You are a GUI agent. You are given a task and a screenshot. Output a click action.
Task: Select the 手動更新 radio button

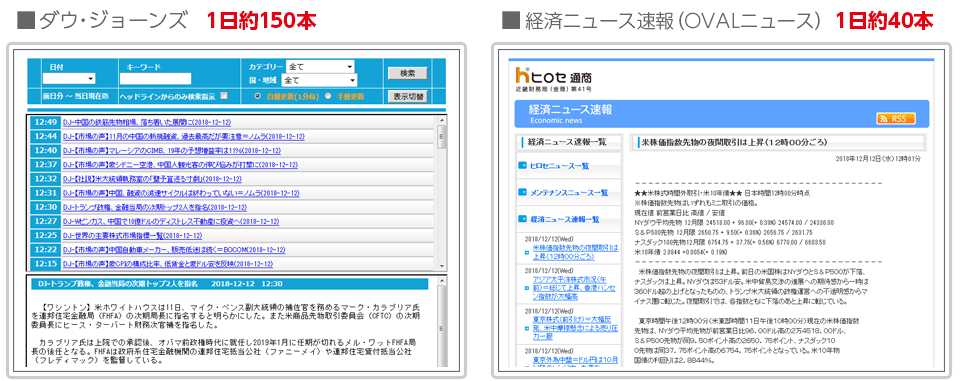[x=328, y=96]
